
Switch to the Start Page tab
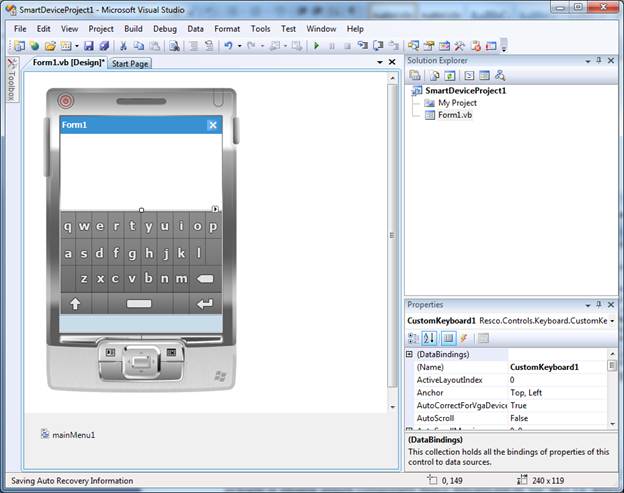[130, 63]
